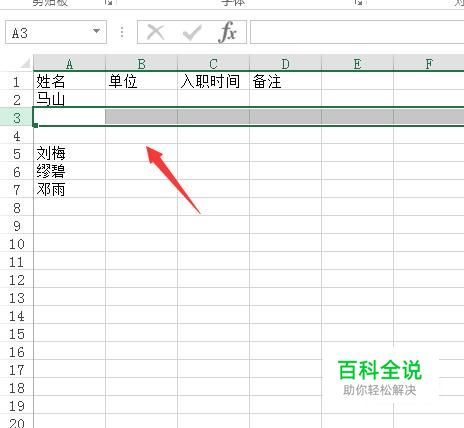Click cell containing 姓名
The height and width of the screenshot is (428, 464).
(69, 81)
